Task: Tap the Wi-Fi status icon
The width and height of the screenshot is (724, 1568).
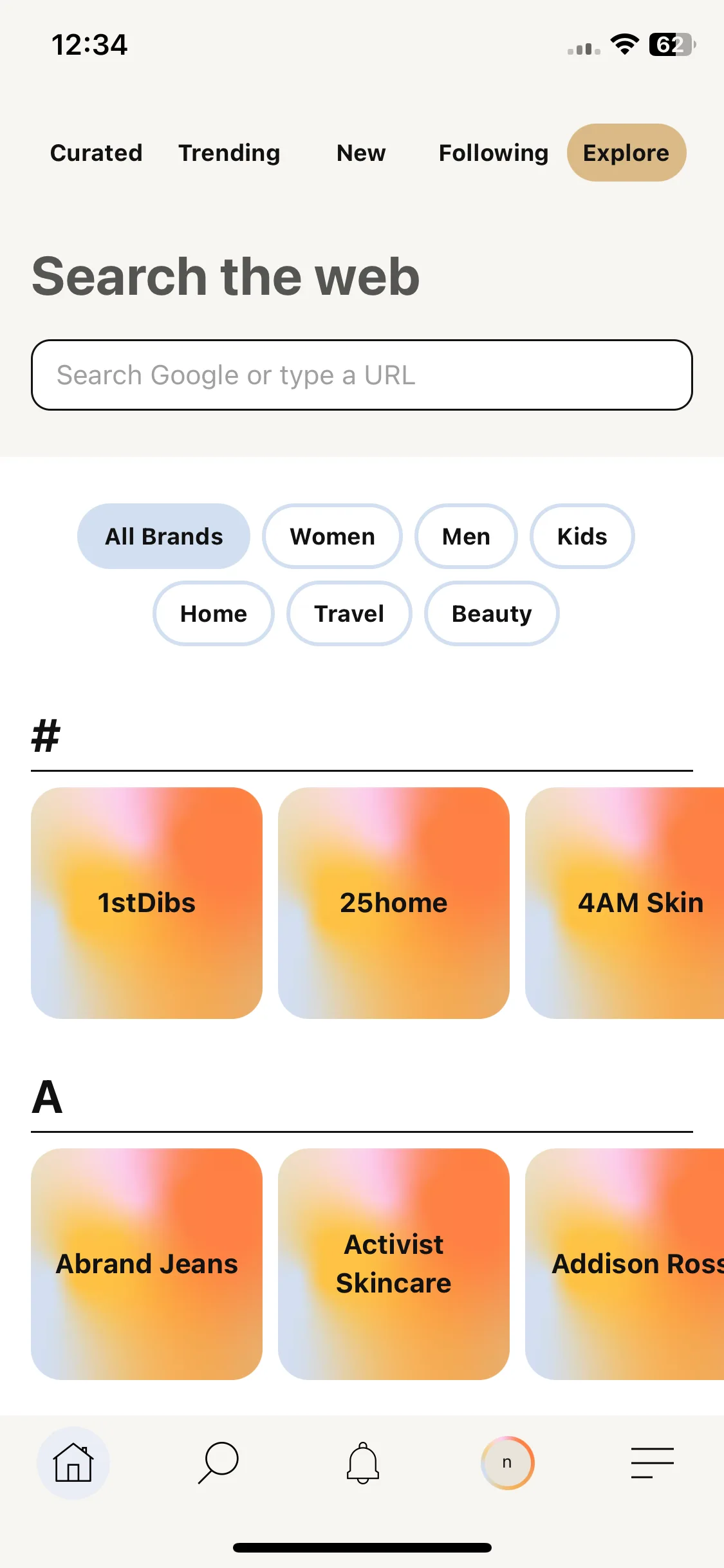Action: [x=624, y=44]
